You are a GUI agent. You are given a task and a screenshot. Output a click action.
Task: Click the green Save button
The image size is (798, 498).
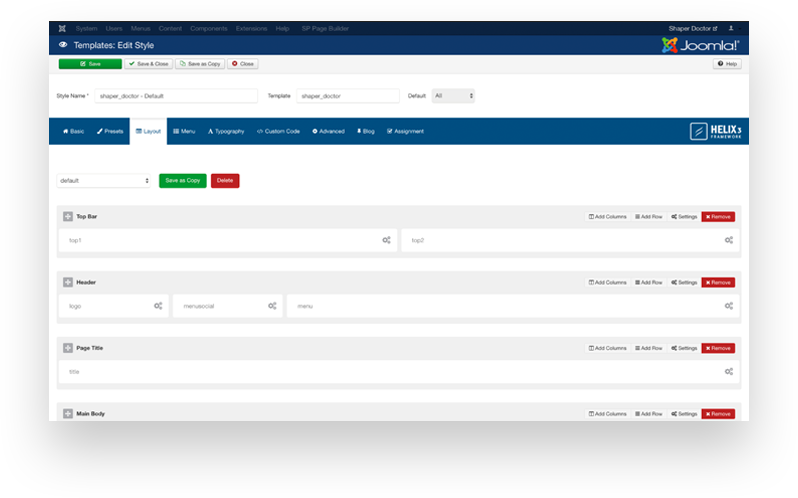point(90,63)
